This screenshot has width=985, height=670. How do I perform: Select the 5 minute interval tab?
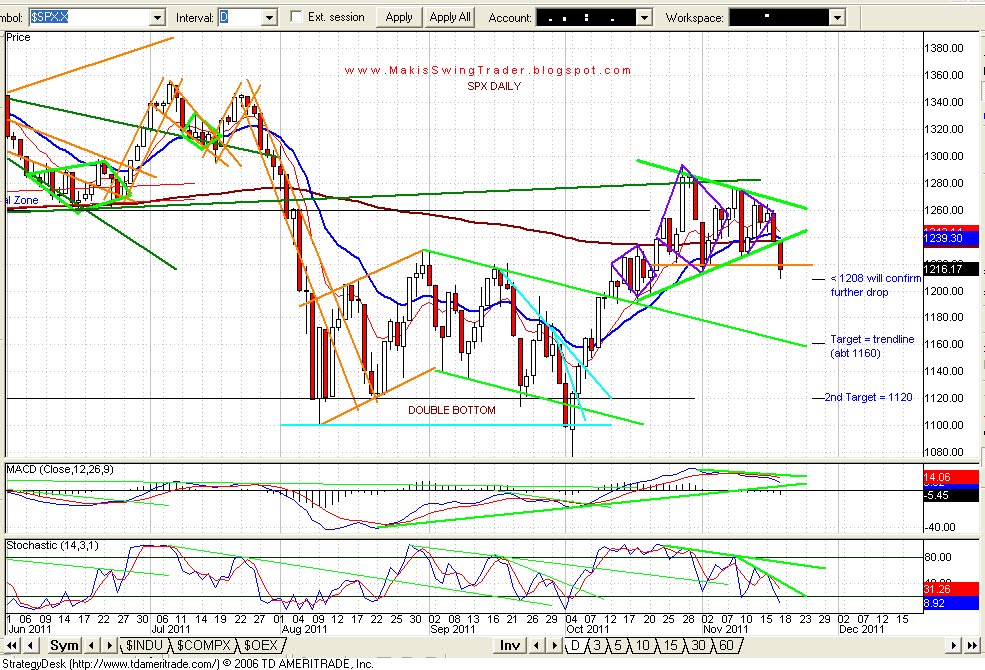(618, 645)
